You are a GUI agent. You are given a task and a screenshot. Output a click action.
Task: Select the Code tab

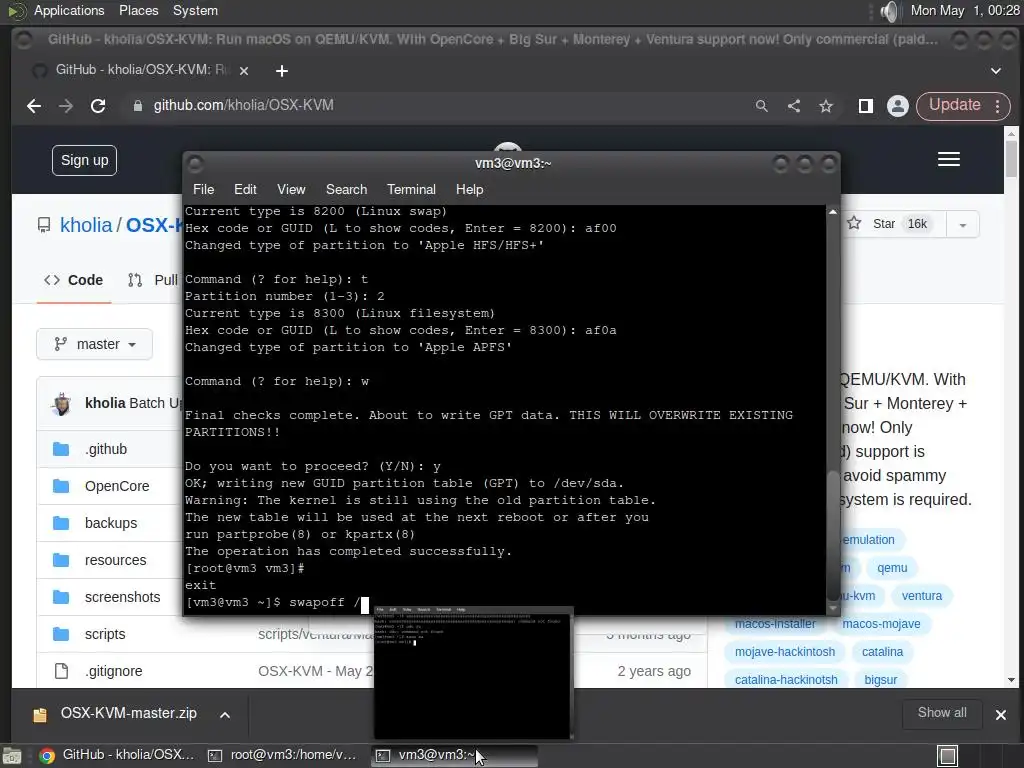73,280
